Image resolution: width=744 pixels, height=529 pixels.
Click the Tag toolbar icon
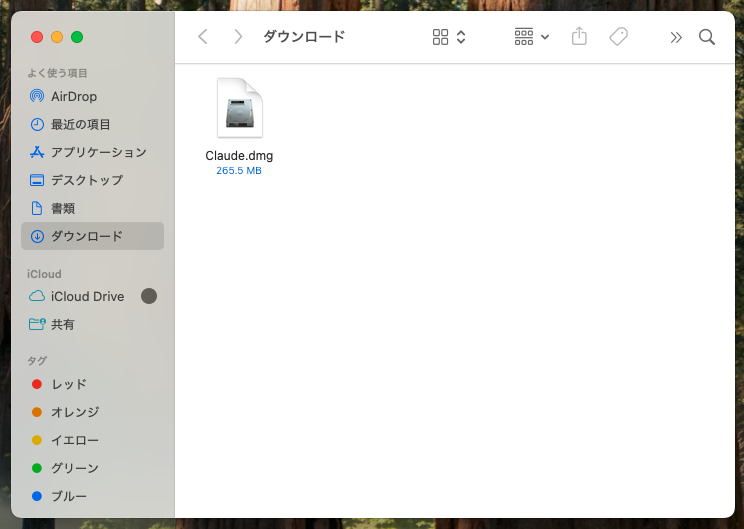pyautogui.click(x=618, y=37)
